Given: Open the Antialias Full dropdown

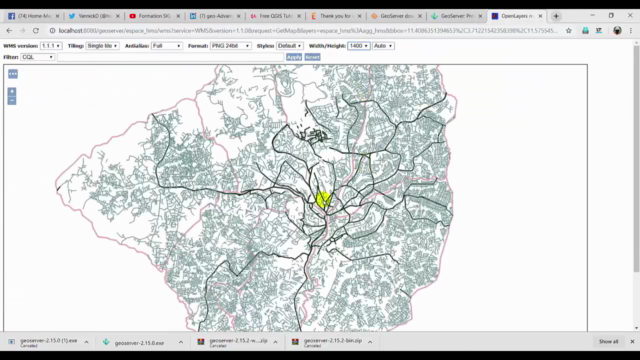Looking at the screenshot, I should pos(167,46).
